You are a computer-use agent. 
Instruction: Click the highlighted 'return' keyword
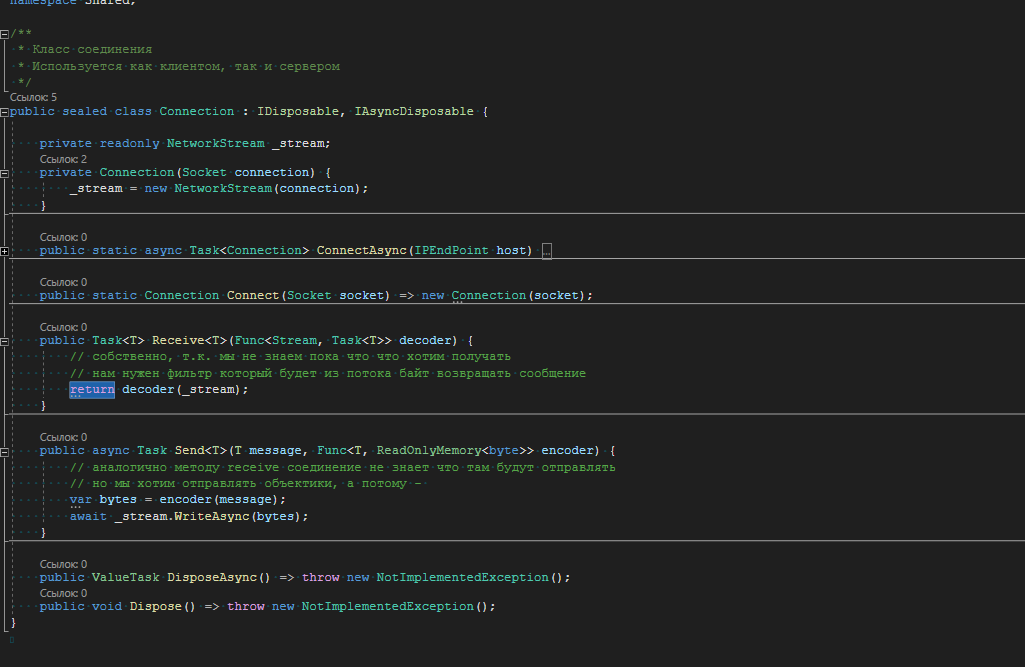point(92,389)
